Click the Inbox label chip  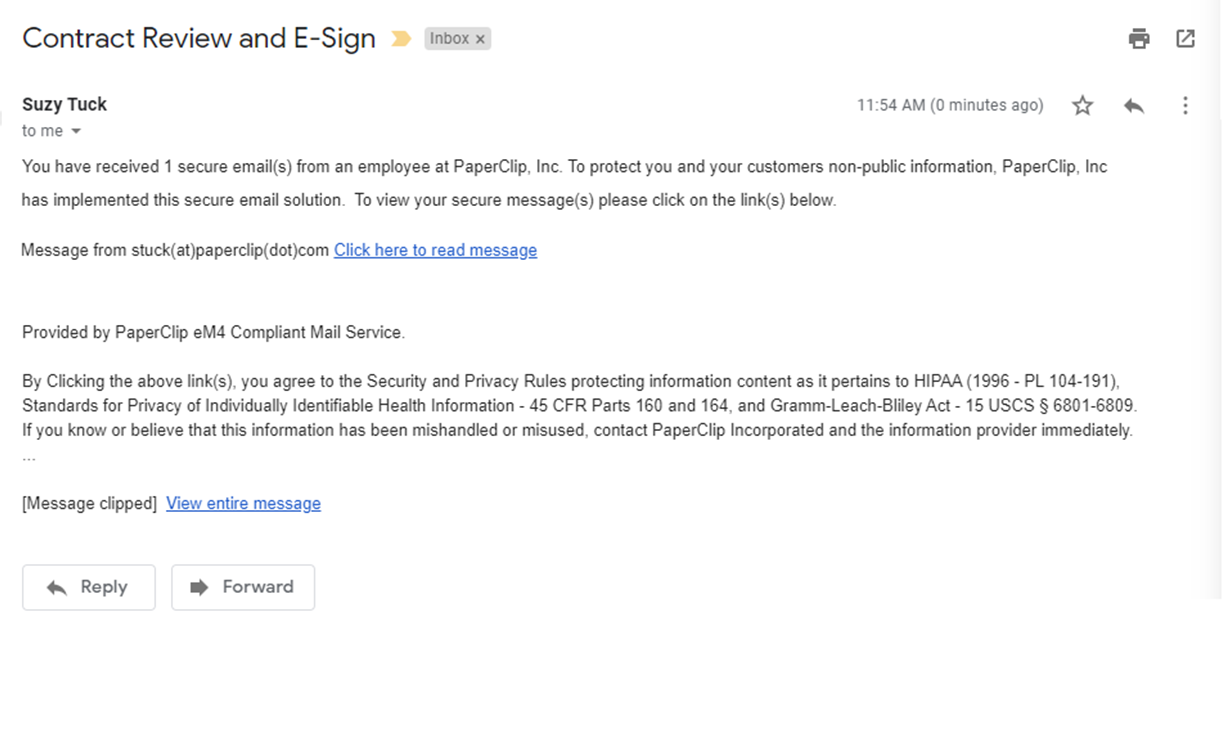pyautogui.click(x=449, y=39)
